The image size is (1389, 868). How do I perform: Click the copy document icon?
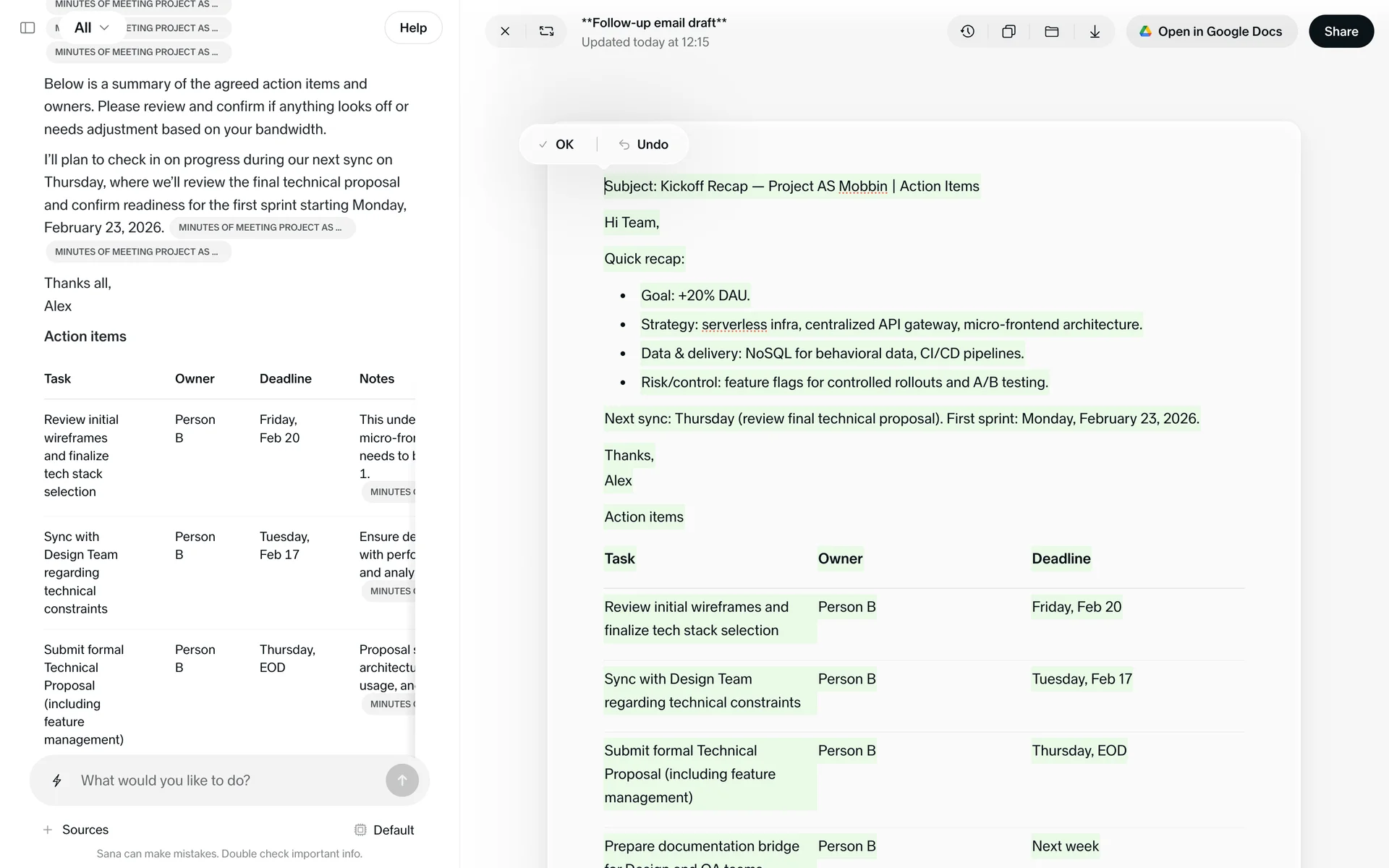(x=1008, y=31)
